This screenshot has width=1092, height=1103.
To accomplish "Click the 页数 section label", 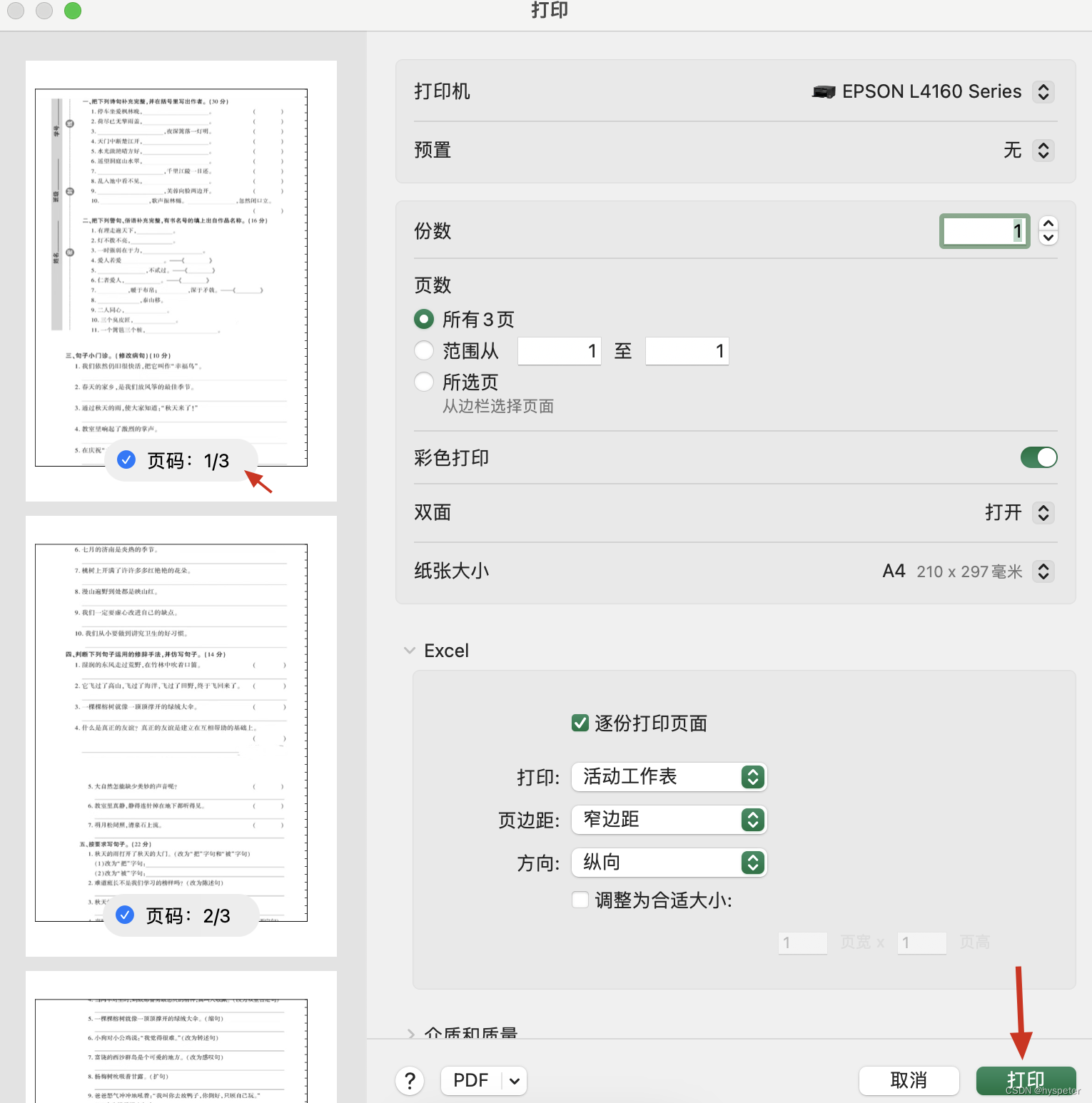I will pyautogui.click(x=433, y=285).
